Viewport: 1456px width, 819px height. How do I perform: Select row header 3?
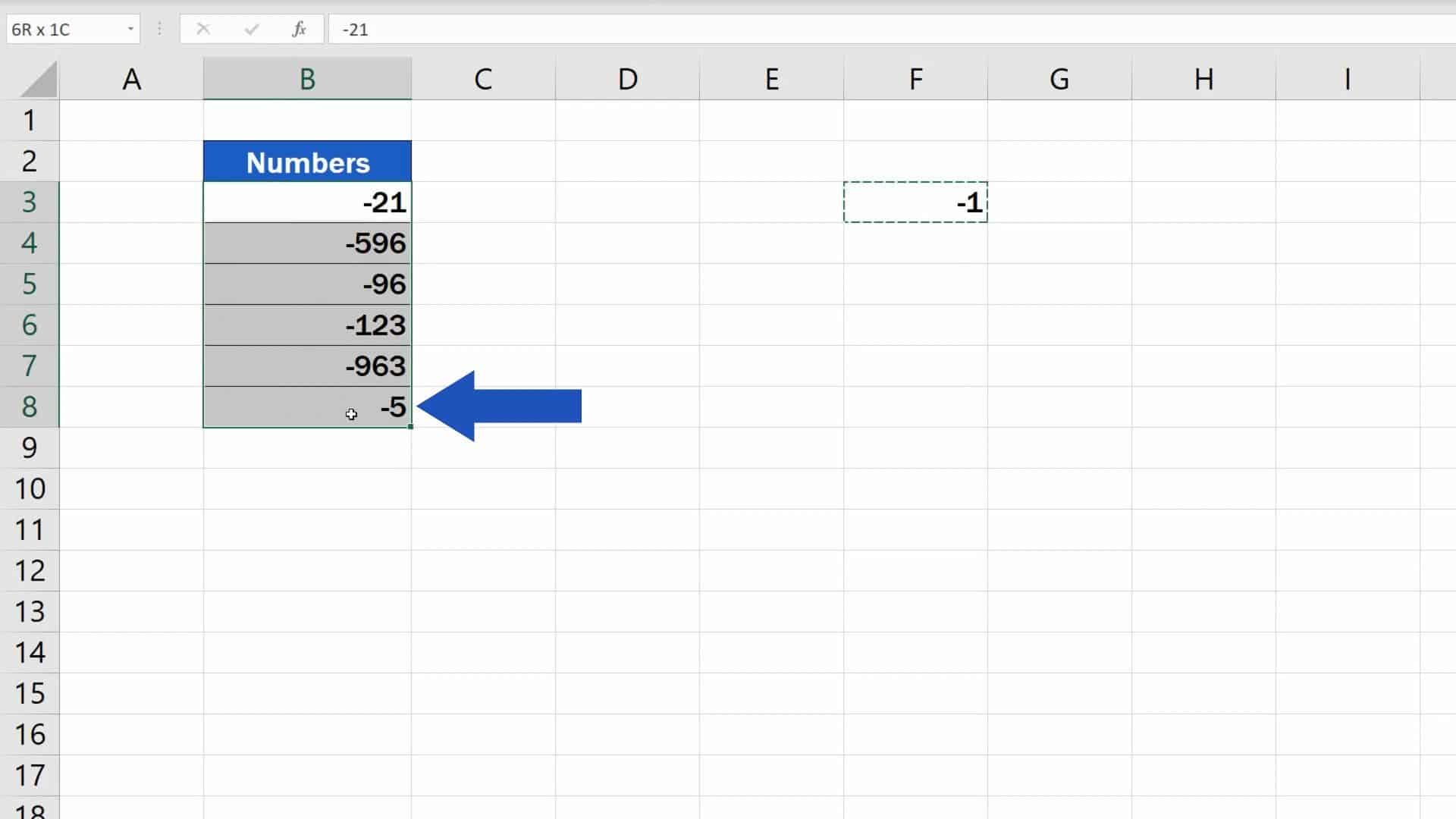coord(30,202)
